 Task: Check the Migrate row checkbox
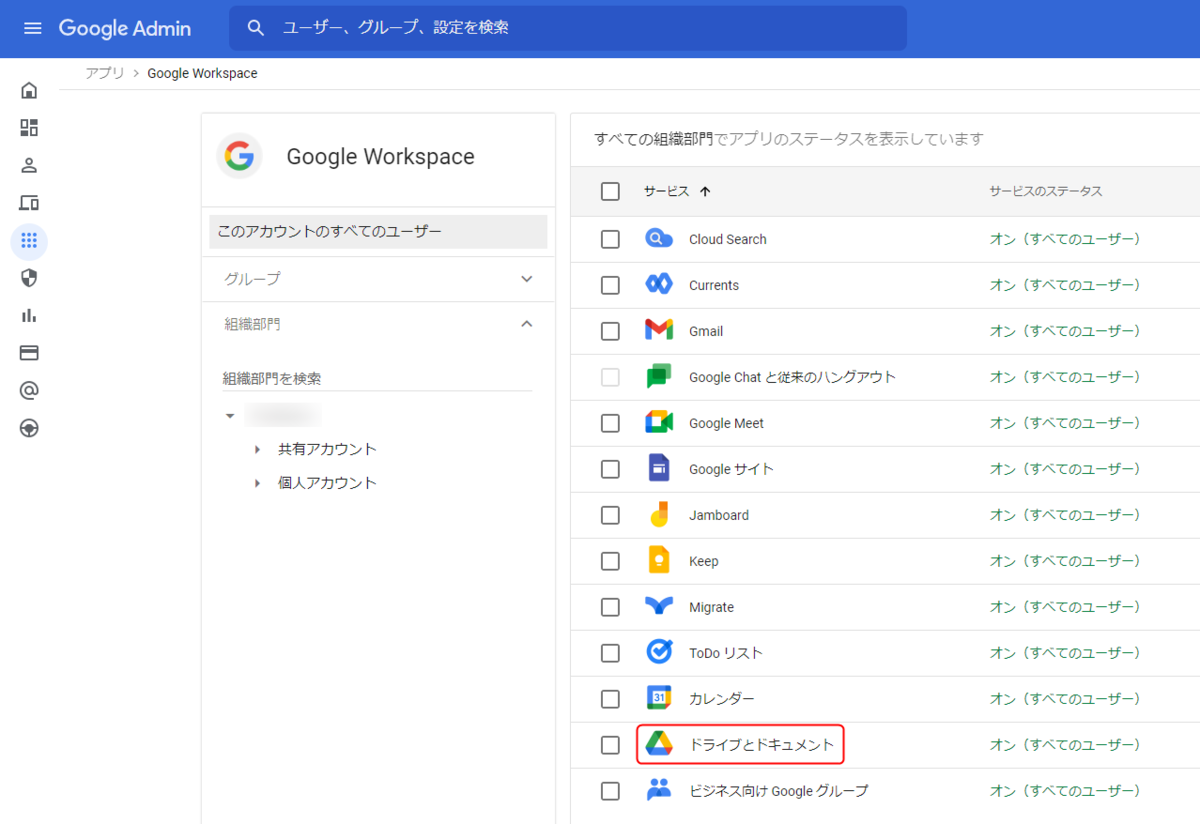click(610, 607)
